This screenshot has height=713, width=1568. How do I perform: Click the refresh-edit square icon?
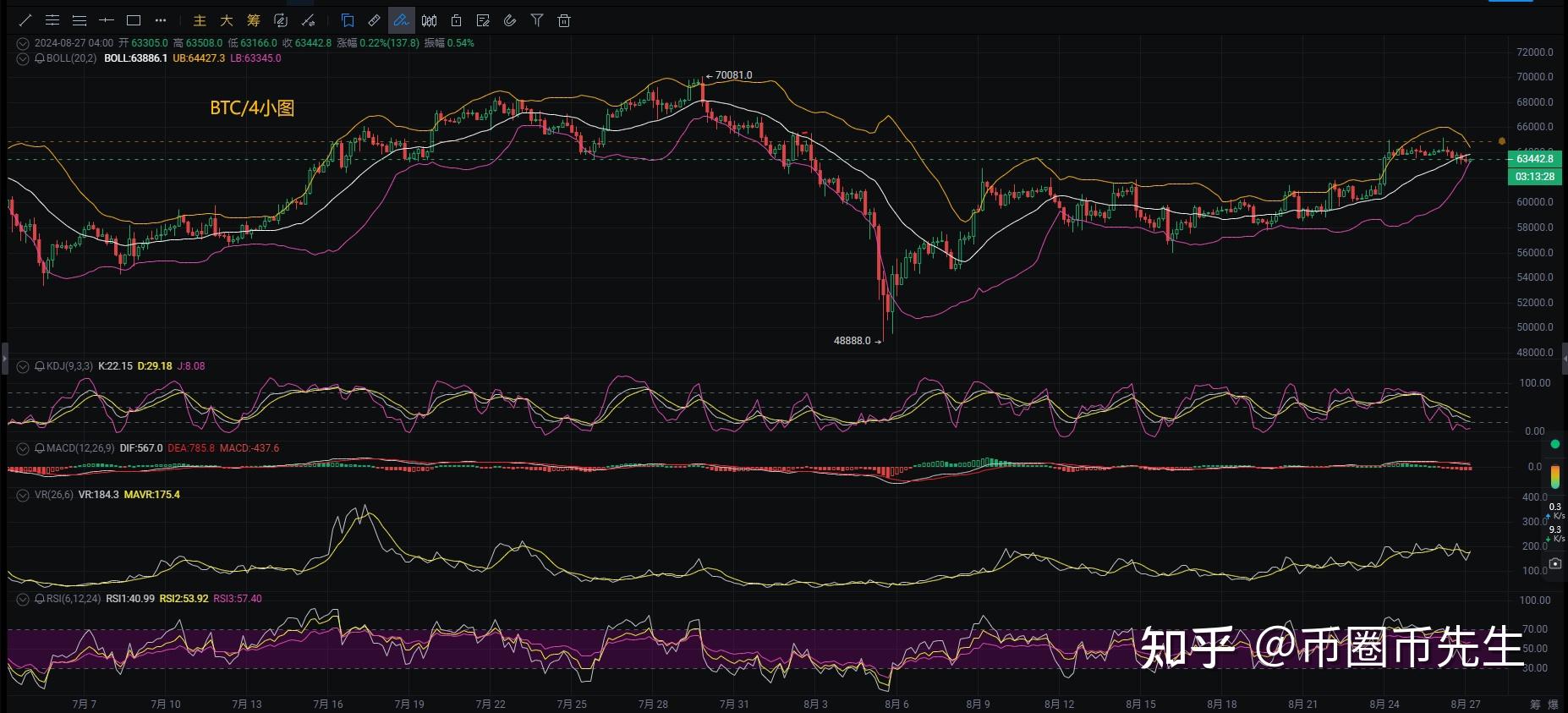click(x=281, y=20)
